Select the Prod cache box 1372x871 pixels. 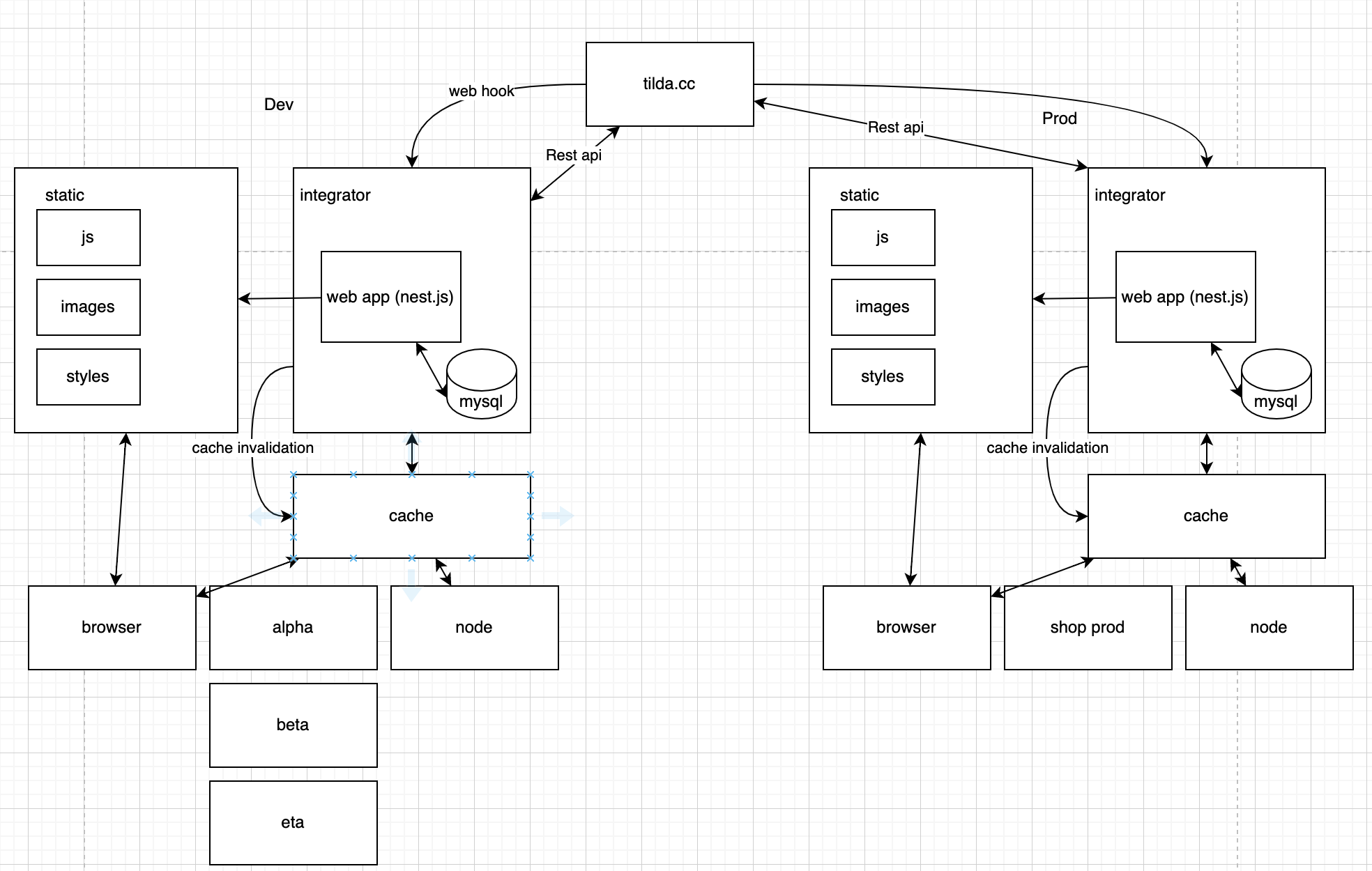point(1206,516)
